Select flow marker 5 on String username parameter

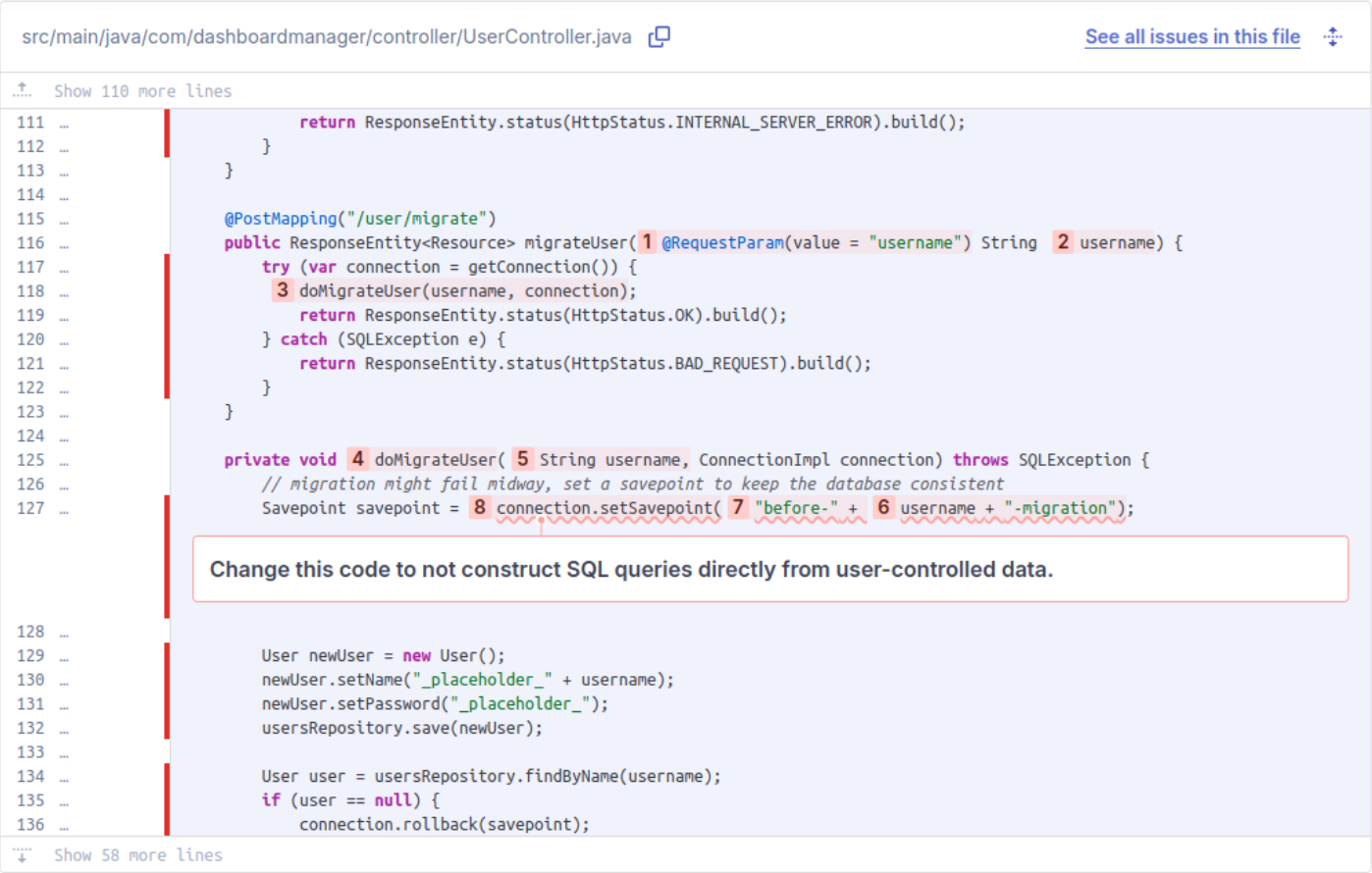[522, 459]
